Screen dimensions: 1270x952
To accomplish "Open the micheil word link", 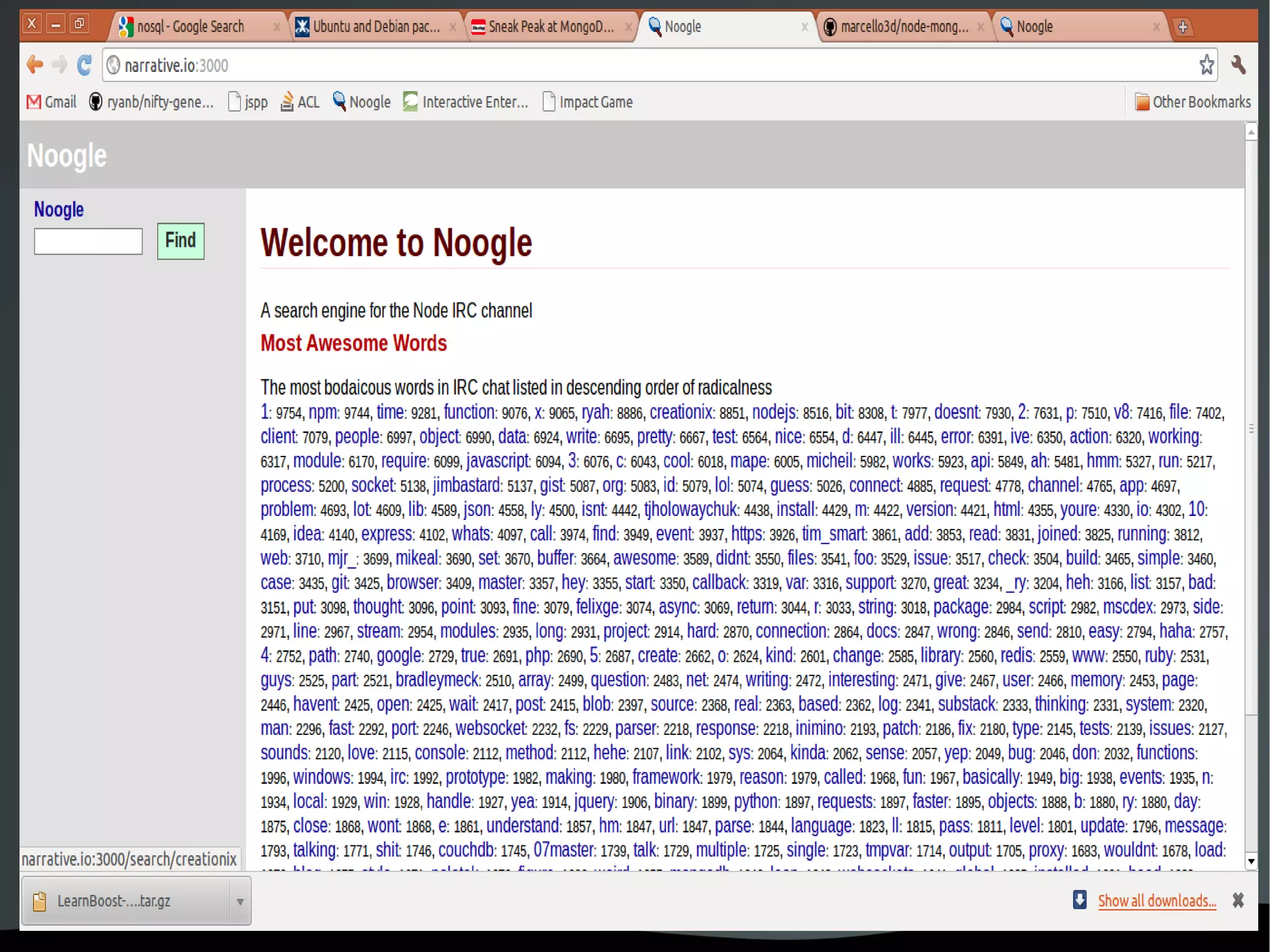I will [x=830, y=461].
